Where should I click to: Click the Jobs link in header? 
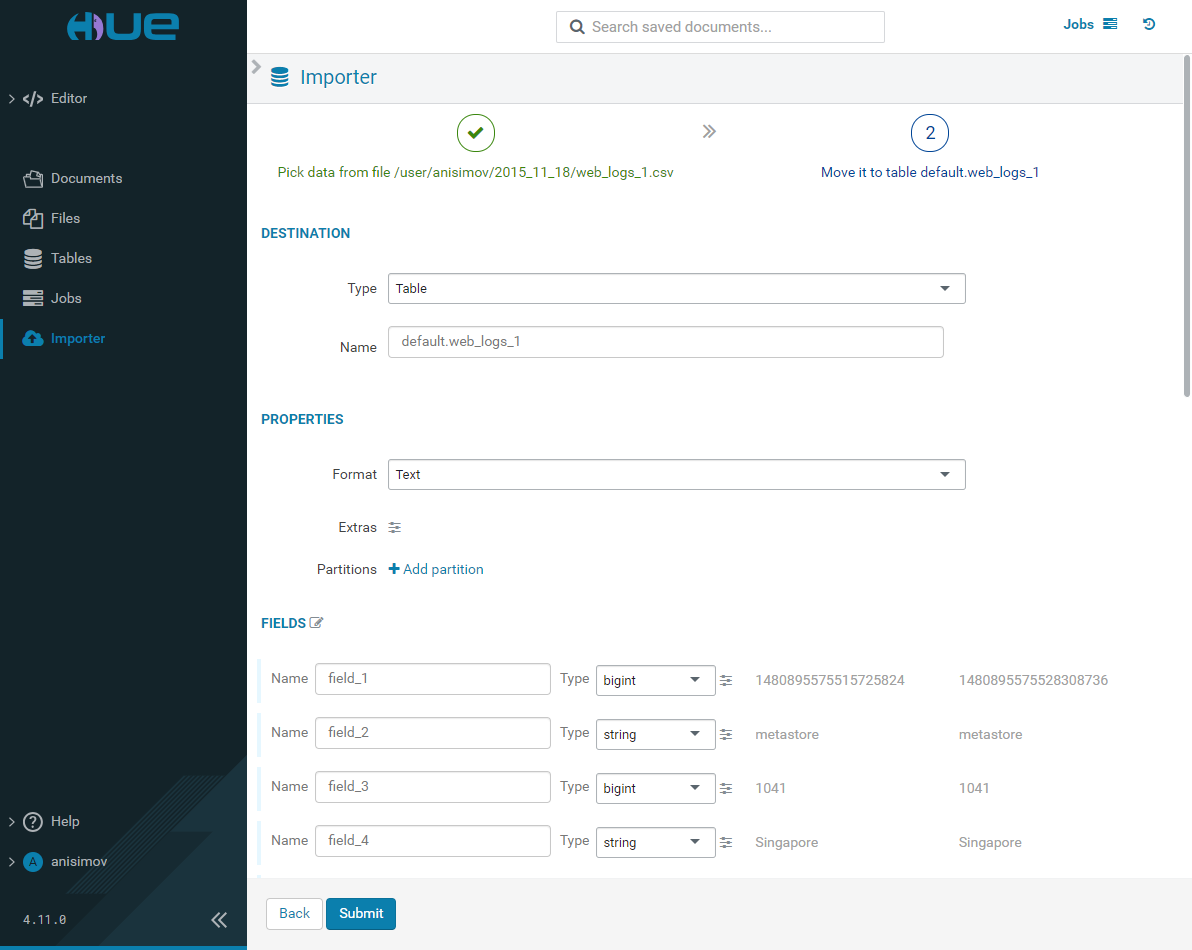point(1078,24)
